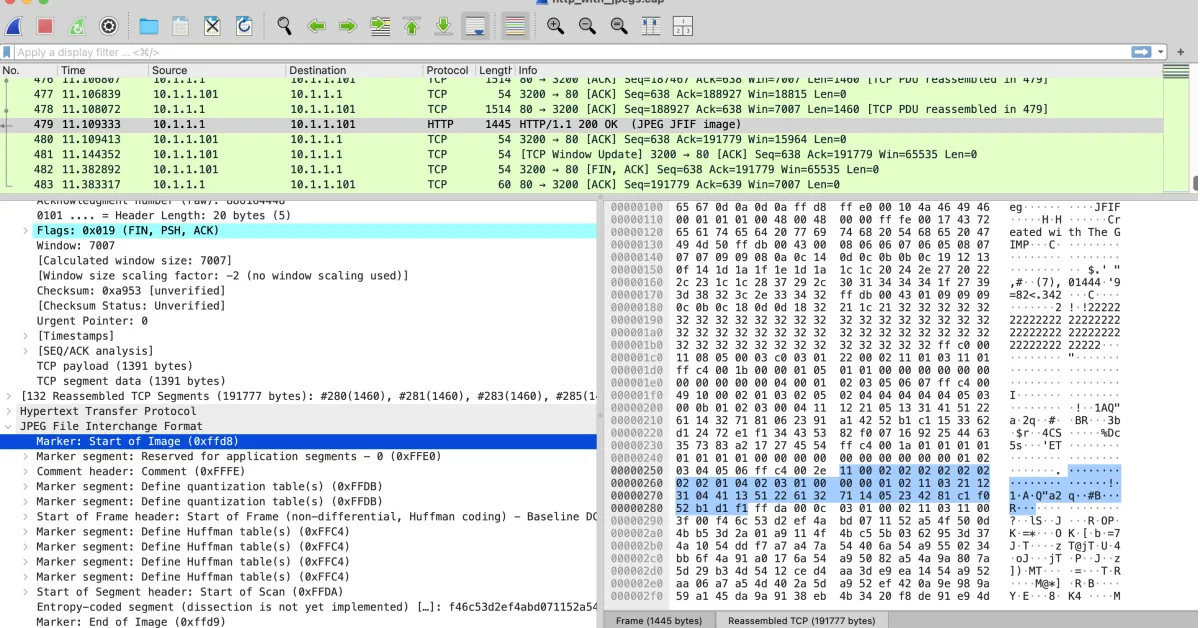Image resolution: width=1200 pixels, height=628 pixels.
Task: Switch to Reassembled TCP (191777 bytes) tab
Action: pos(801,621)
